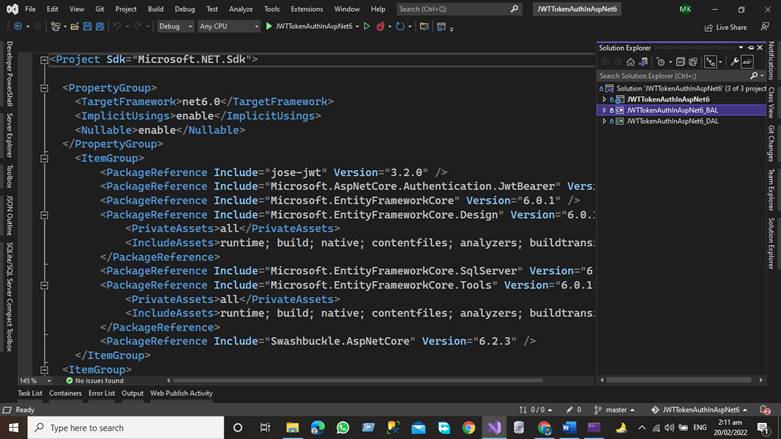Click the notifications bell in status bar
The height and width of the screenshot is (439, 781).
click(x=765, y=410)
